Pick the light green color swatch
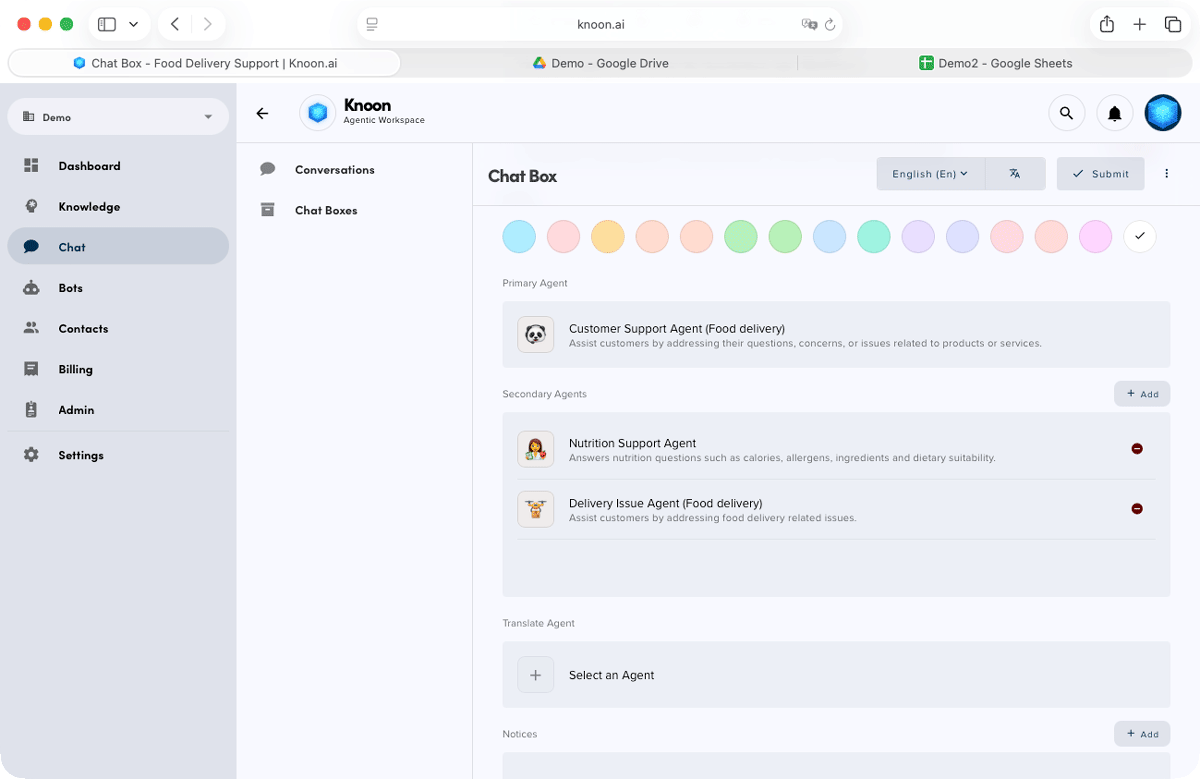This screenshot has height=779, width=1200. (x=740, y=236)
